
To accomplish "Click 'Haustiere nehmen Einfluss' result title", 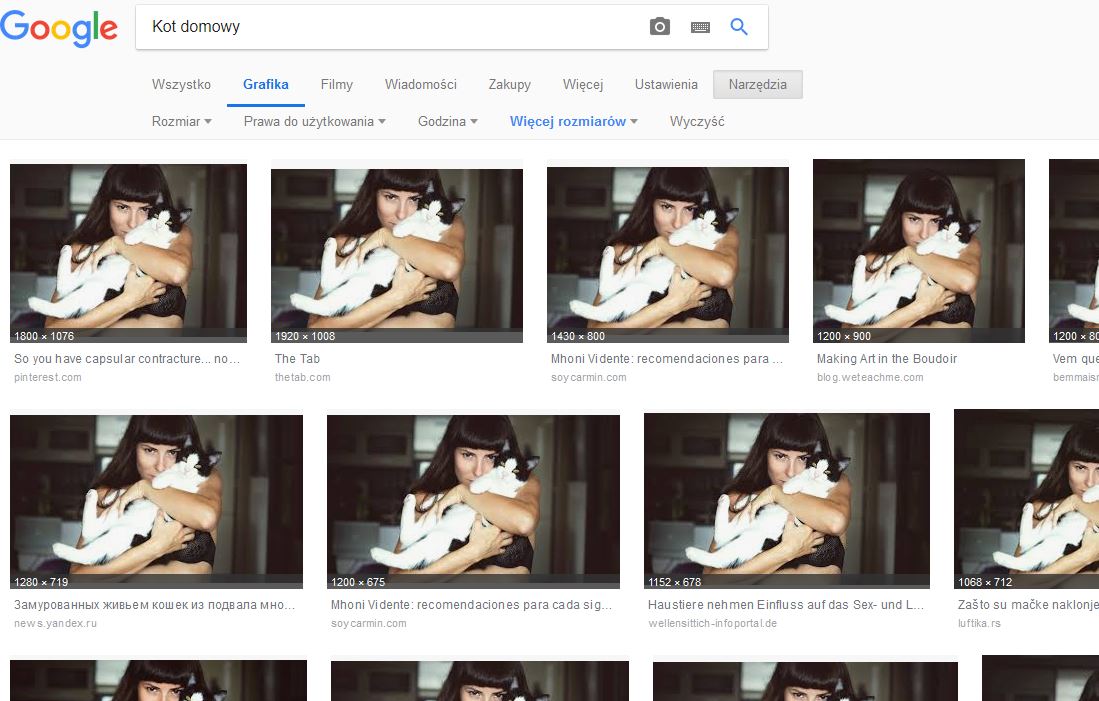I will pyautogui.click(x=786, y=605).
